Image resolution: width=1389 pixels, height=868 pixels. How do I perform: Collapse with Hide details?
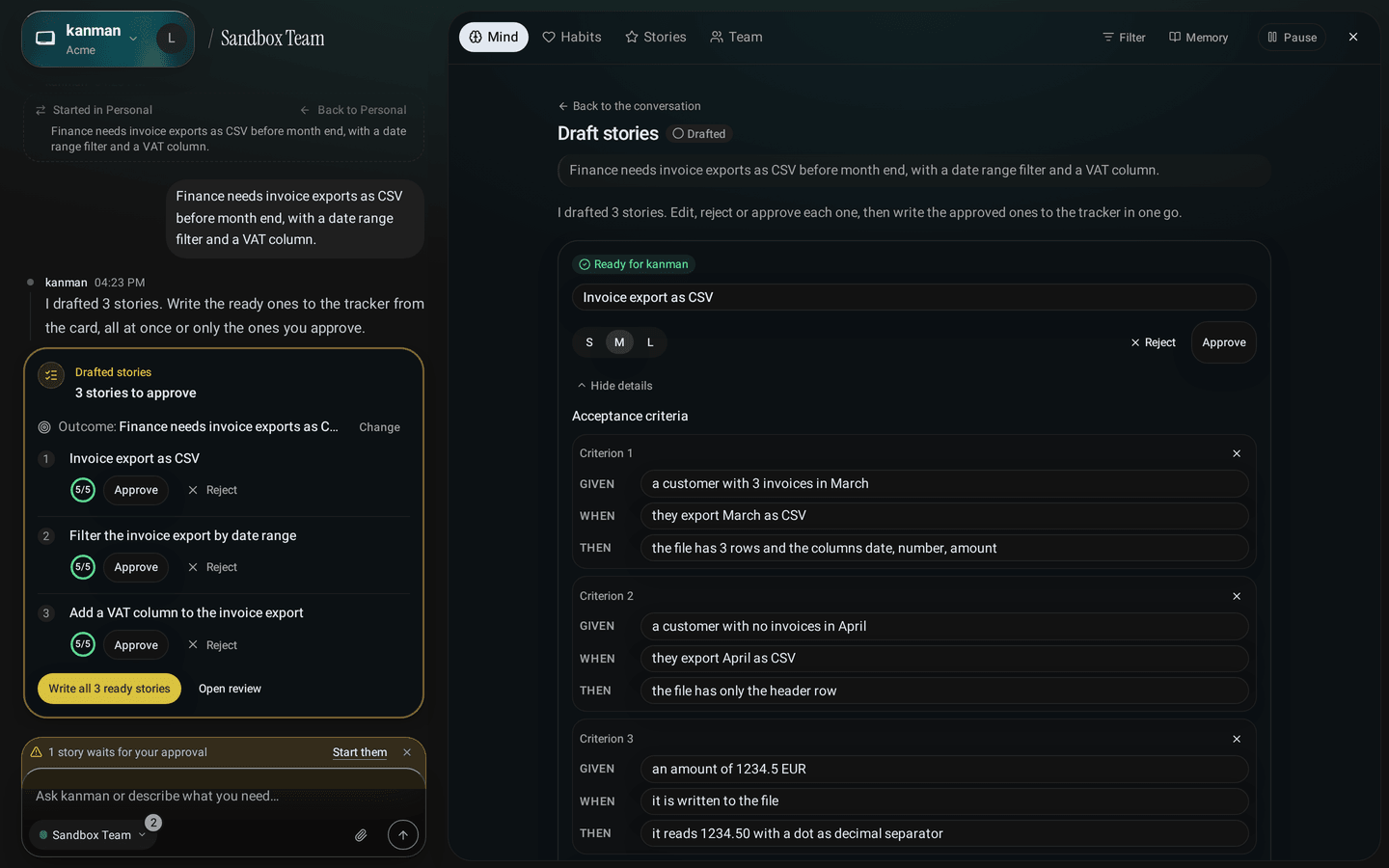pos(614,386)
